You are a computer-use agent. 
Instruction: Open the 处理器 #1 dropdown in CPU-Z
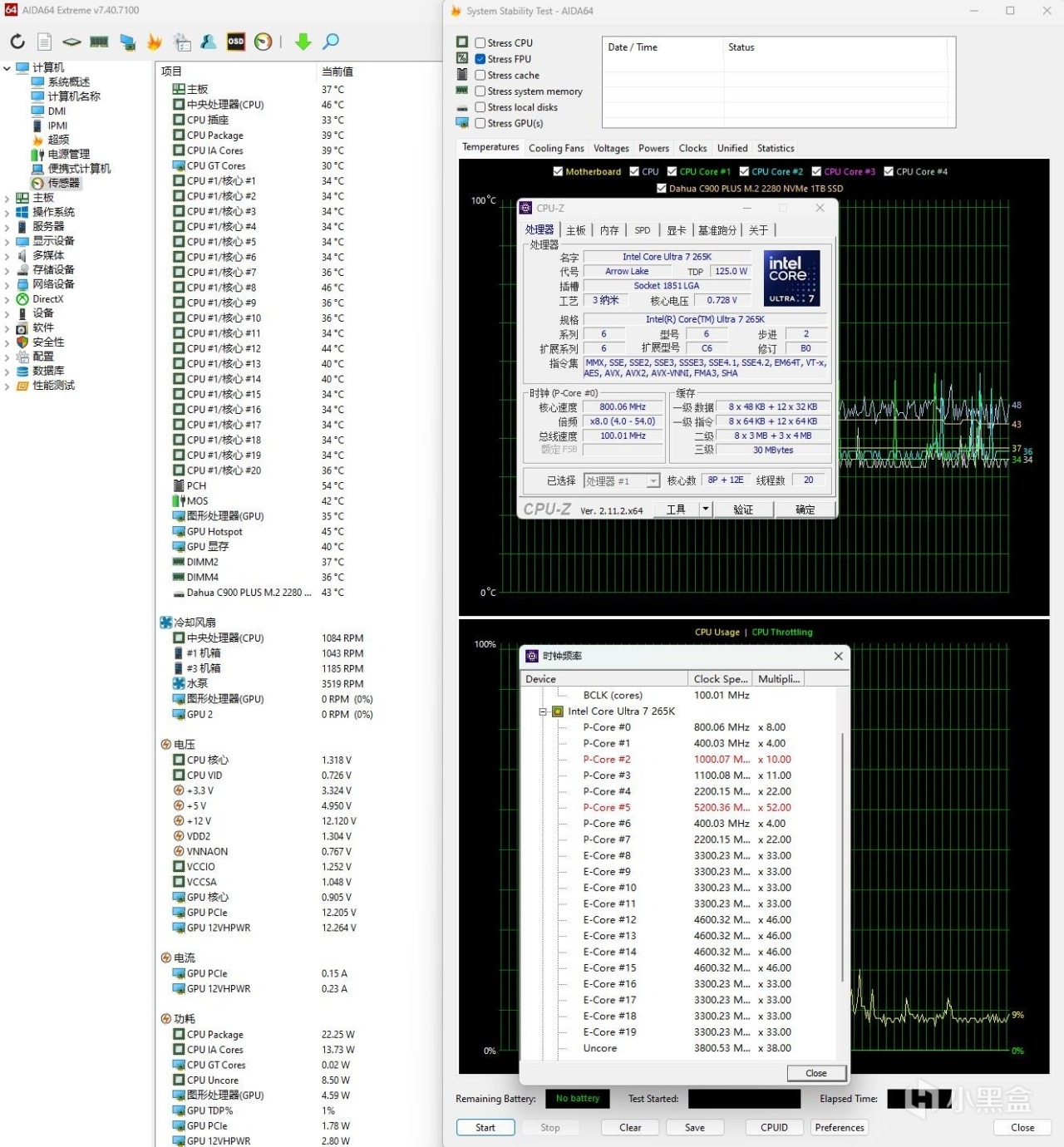tap(653, 481)
